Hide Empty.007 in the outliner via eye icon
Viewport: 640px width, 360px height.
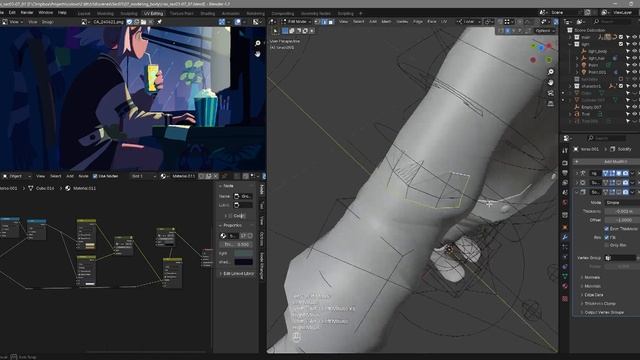click(x=635, y=107)
